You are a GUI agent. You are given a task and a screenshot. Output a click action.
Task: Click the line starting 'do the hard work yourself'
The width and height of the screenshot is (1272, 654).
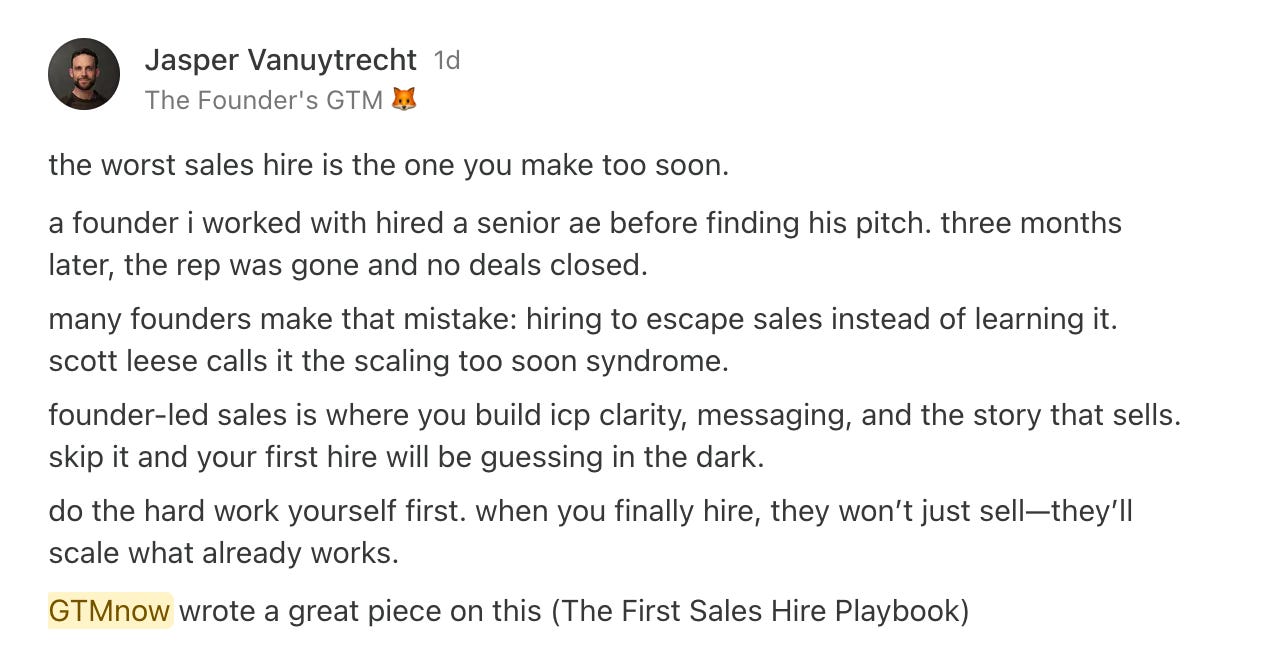tap(590, 511)
